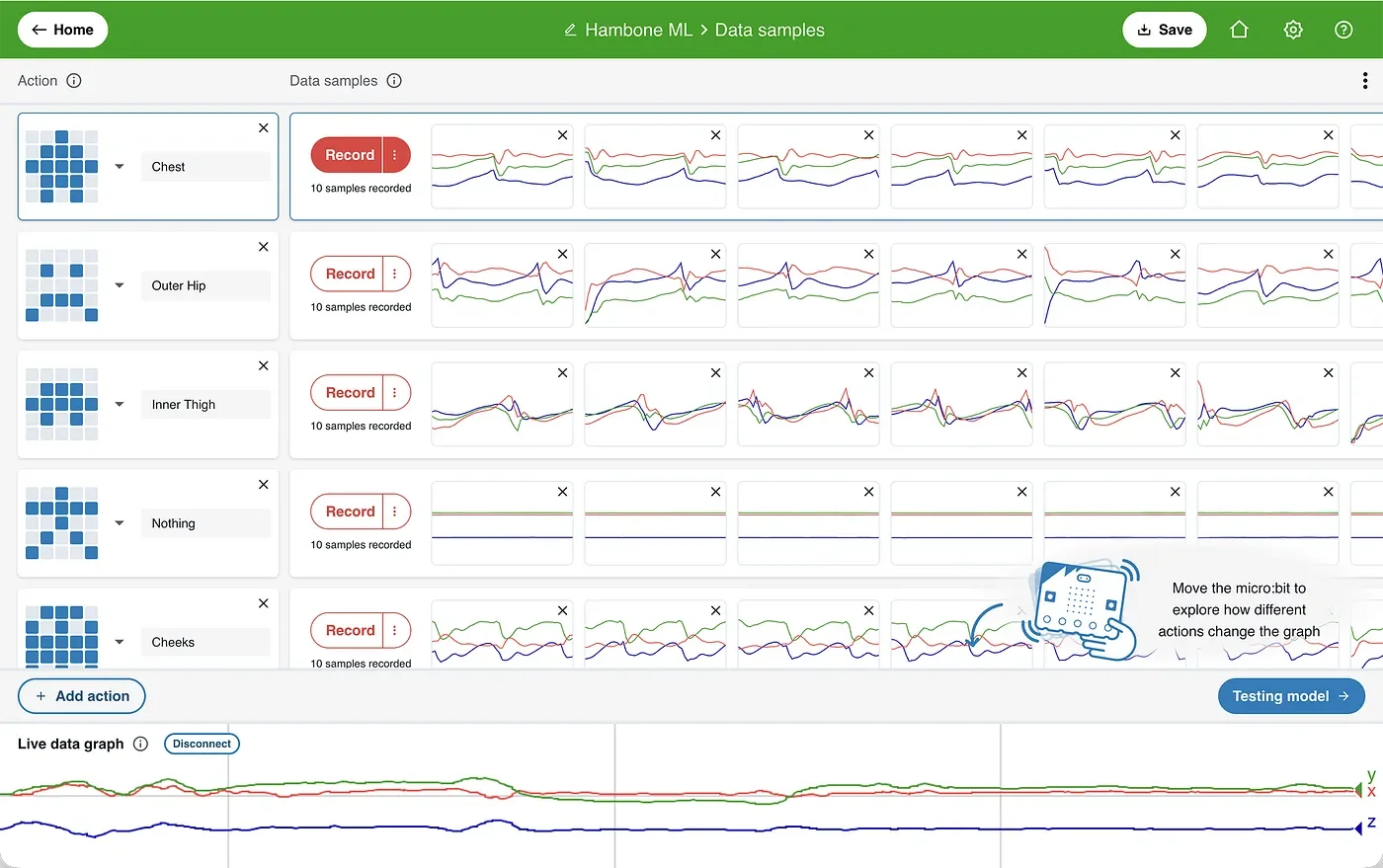The height and width of the screenshot is (868, 1383).
Task: Edit project name via pencil icon
Action: click(x=570, y=31)
